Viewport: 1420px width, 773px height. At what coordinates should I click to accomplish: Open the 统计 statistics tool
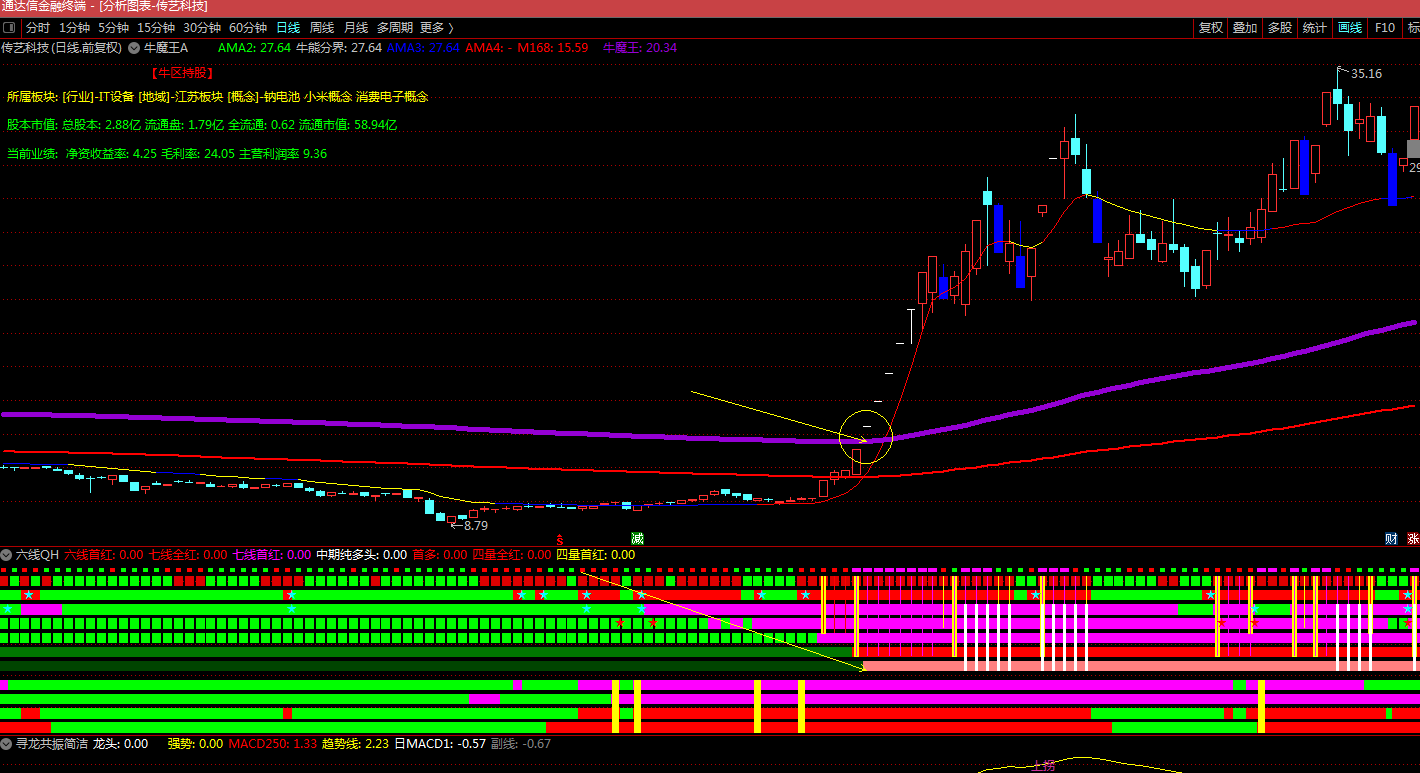(1315, 28)
